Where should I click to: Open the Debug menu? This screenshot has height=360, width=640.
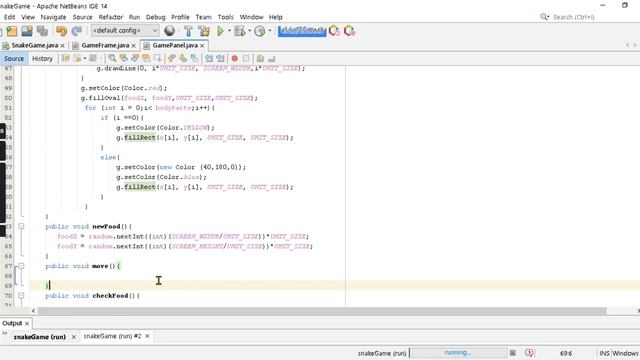(x=156, y=17)
